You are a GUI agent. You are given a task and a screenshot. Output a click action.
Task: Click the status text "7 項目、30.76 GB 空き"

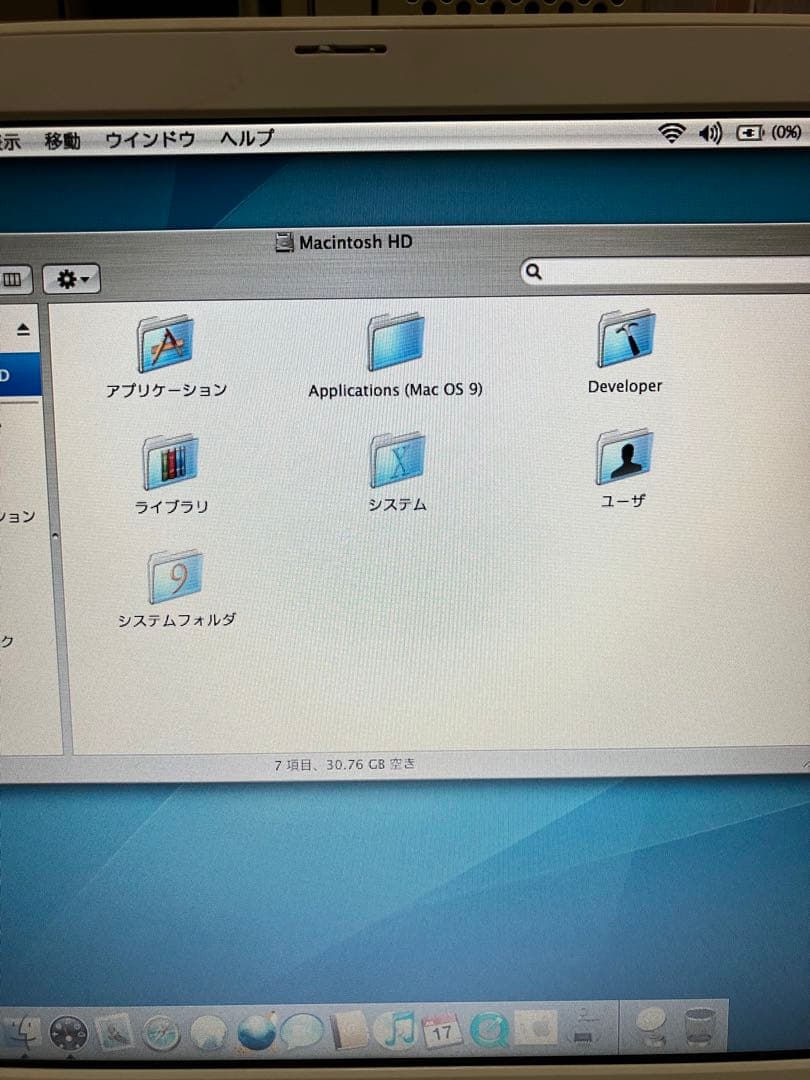coord(345,765)
